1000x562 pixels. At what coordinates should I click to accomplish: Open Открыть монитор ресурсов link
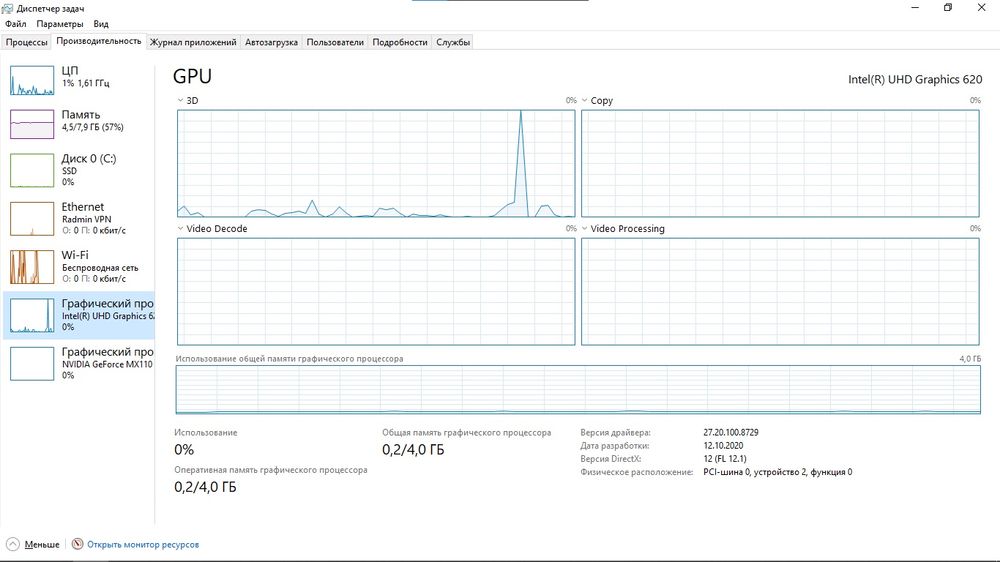143,545
